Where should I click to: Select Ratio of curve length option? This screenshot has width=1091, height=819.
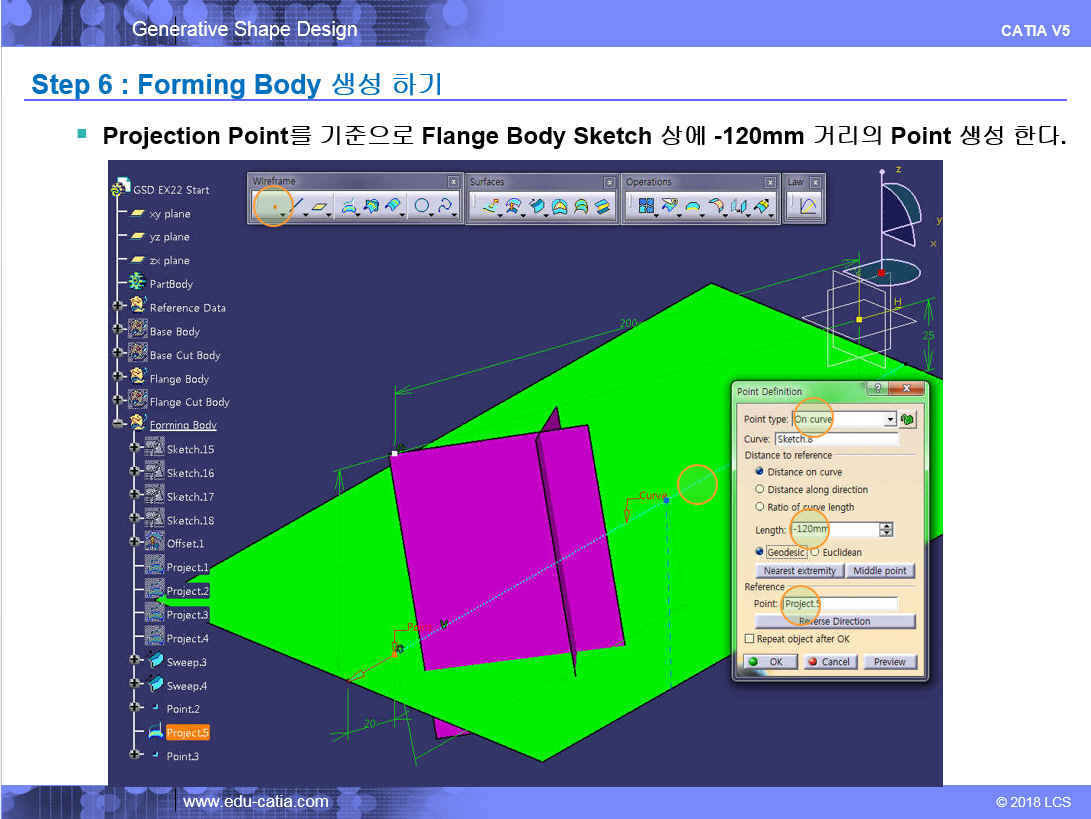(x=760, y=507)
